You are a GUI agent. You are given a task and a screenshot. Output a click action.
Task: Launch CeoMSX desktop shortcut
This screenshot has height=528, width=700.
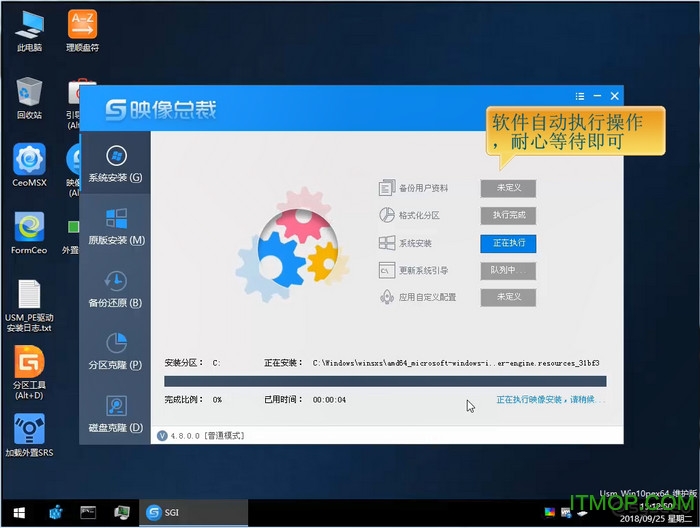click(x=29, y=165)
